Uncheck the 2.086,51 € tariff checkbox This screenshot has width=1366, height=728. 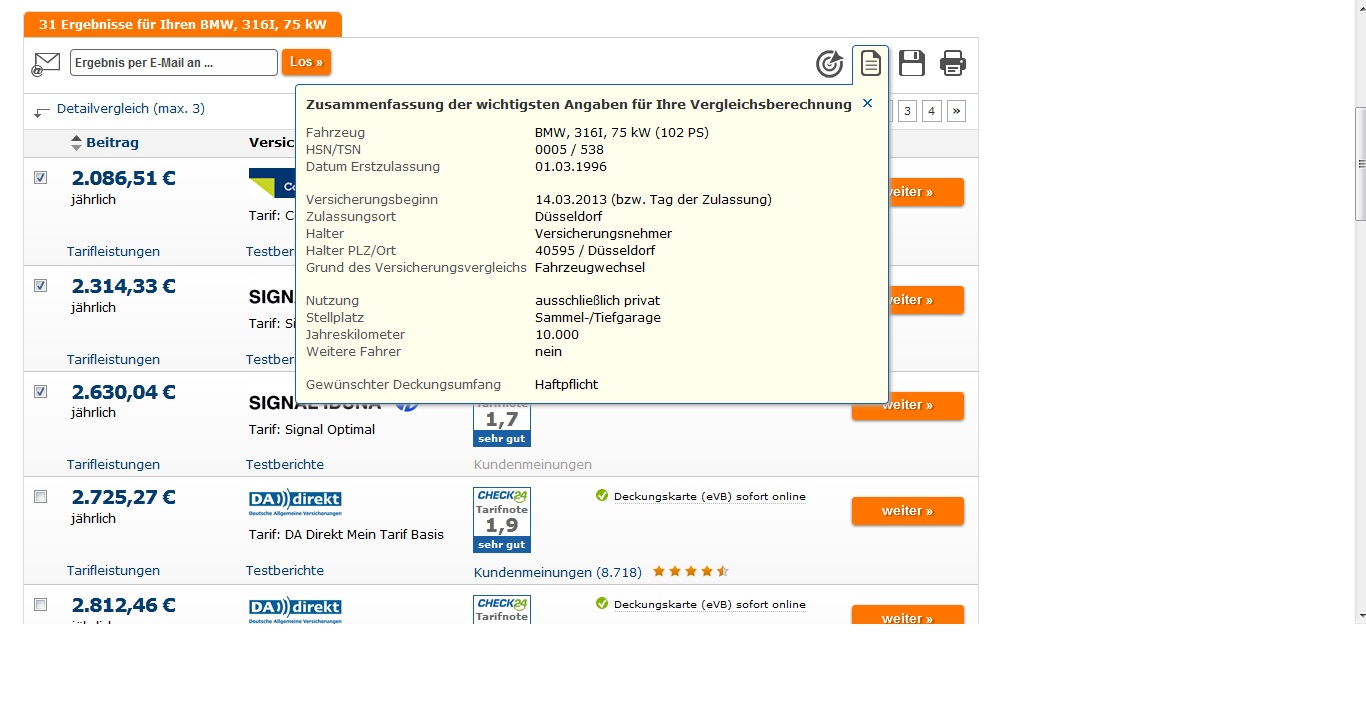41,178
